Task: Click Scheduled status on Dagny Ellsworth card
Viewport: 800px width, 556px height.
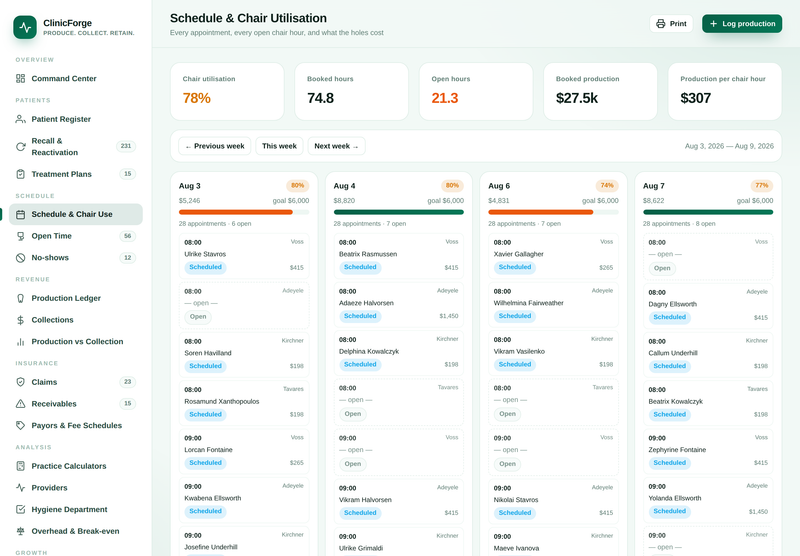Action: point(669,317)
